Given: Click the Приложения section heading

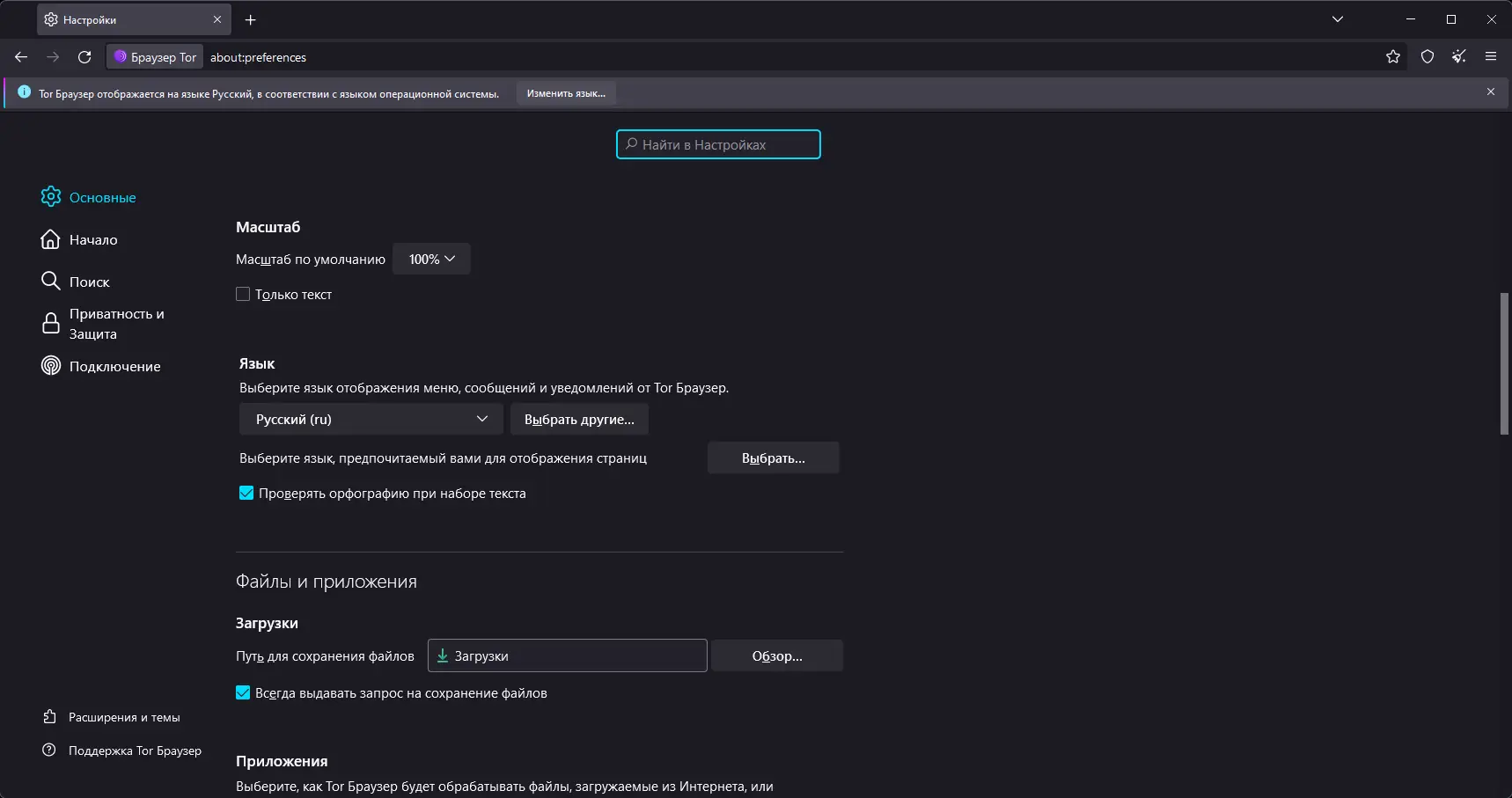Looking at the screenshot, I should pos(282,761).
